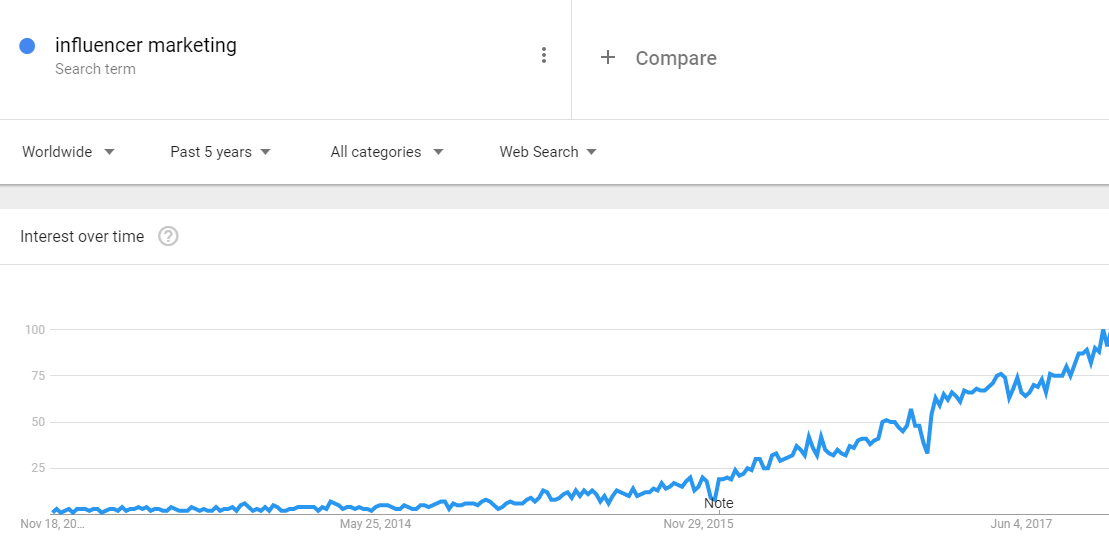
Task: Open the three-dot menu for influencer marketing
Action: tap(543, 55)
